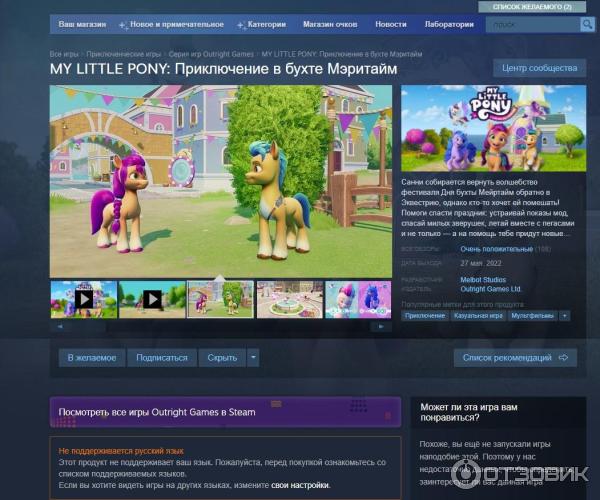Image resolution: width=600 pixels, height=500 pixels.
Task: Click the Может ли эта игра вам понравиться heading
Action: tap(469, 412)
